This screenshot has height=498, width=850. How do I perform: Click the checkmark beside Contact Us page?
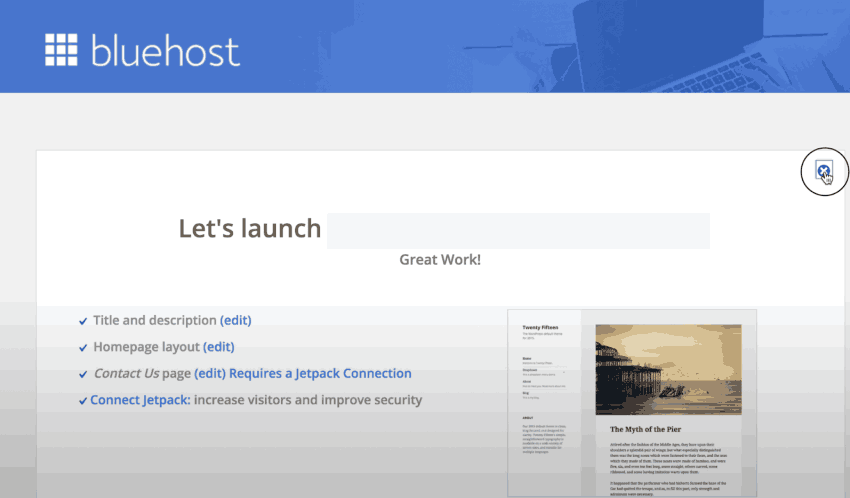point(83,374)
